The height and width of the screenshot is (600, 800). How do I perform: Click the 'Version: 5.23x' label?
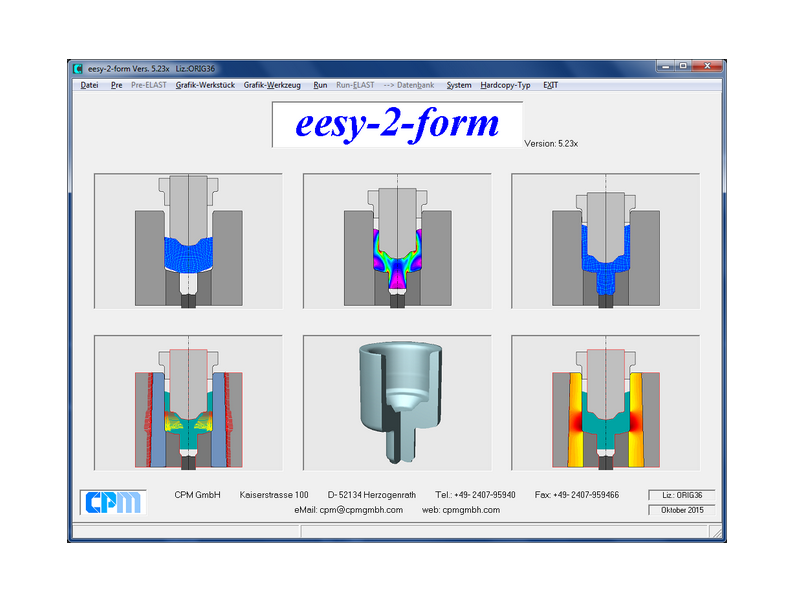tap(551, 144)
